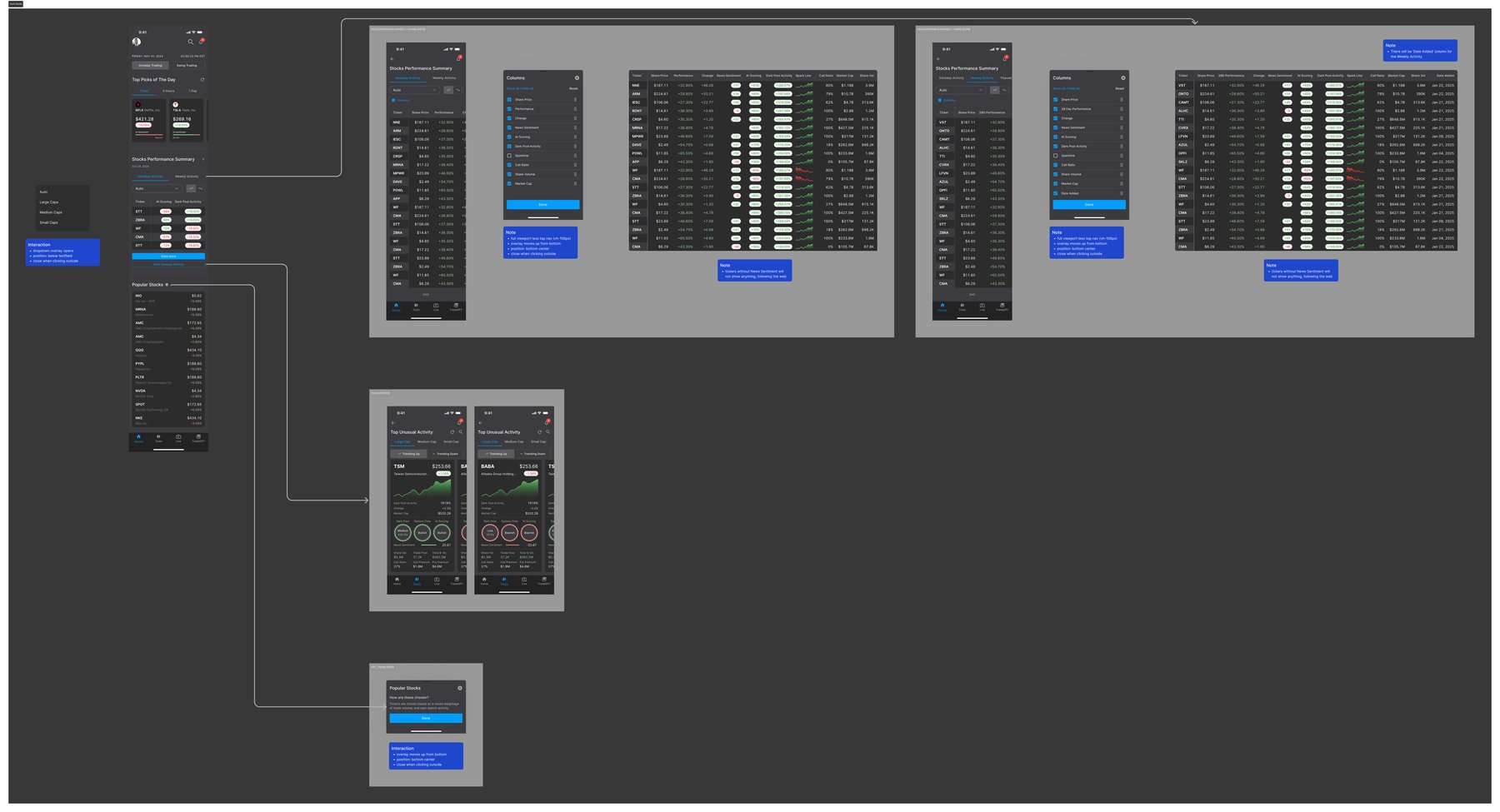Screen dimensions: 1500x812
Task: Click search icon on BABA Top Unusual Activity screen
Action: pos(547,432)
